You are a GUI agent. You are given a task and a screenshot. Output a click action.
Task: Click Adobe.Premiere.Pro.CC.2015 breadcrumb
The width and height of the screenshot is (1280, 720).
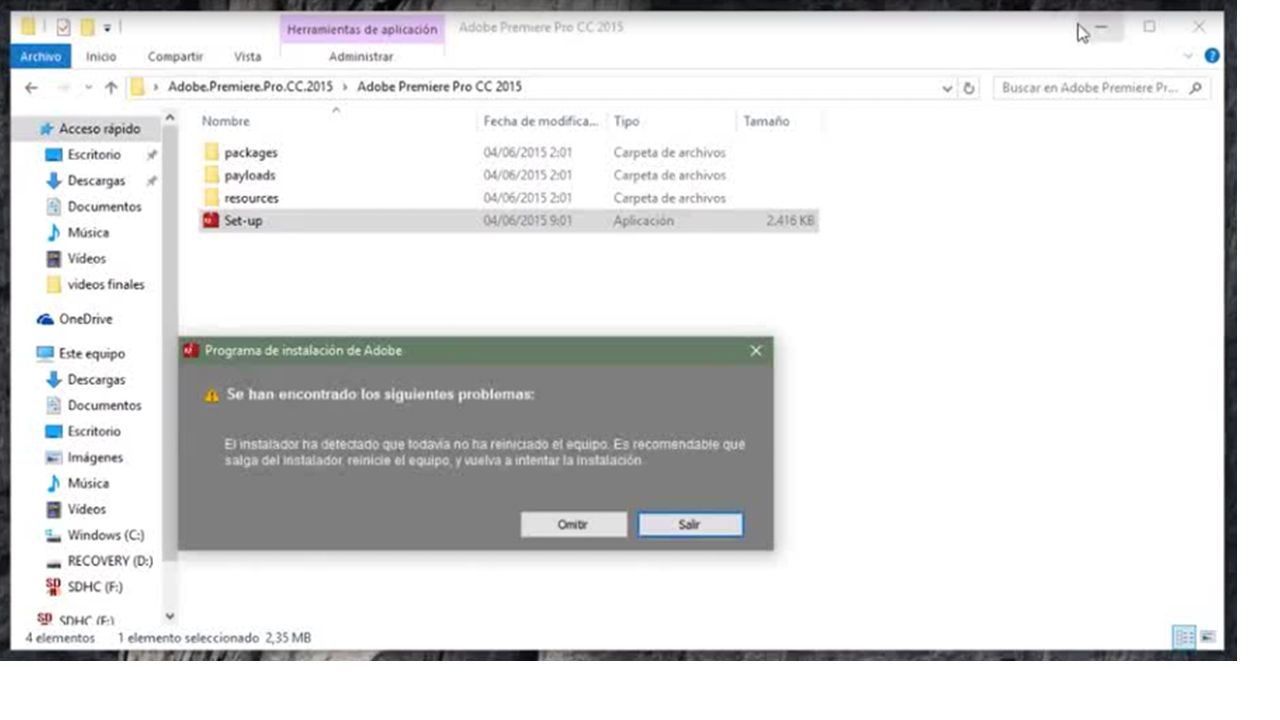[x=250, y=87]
